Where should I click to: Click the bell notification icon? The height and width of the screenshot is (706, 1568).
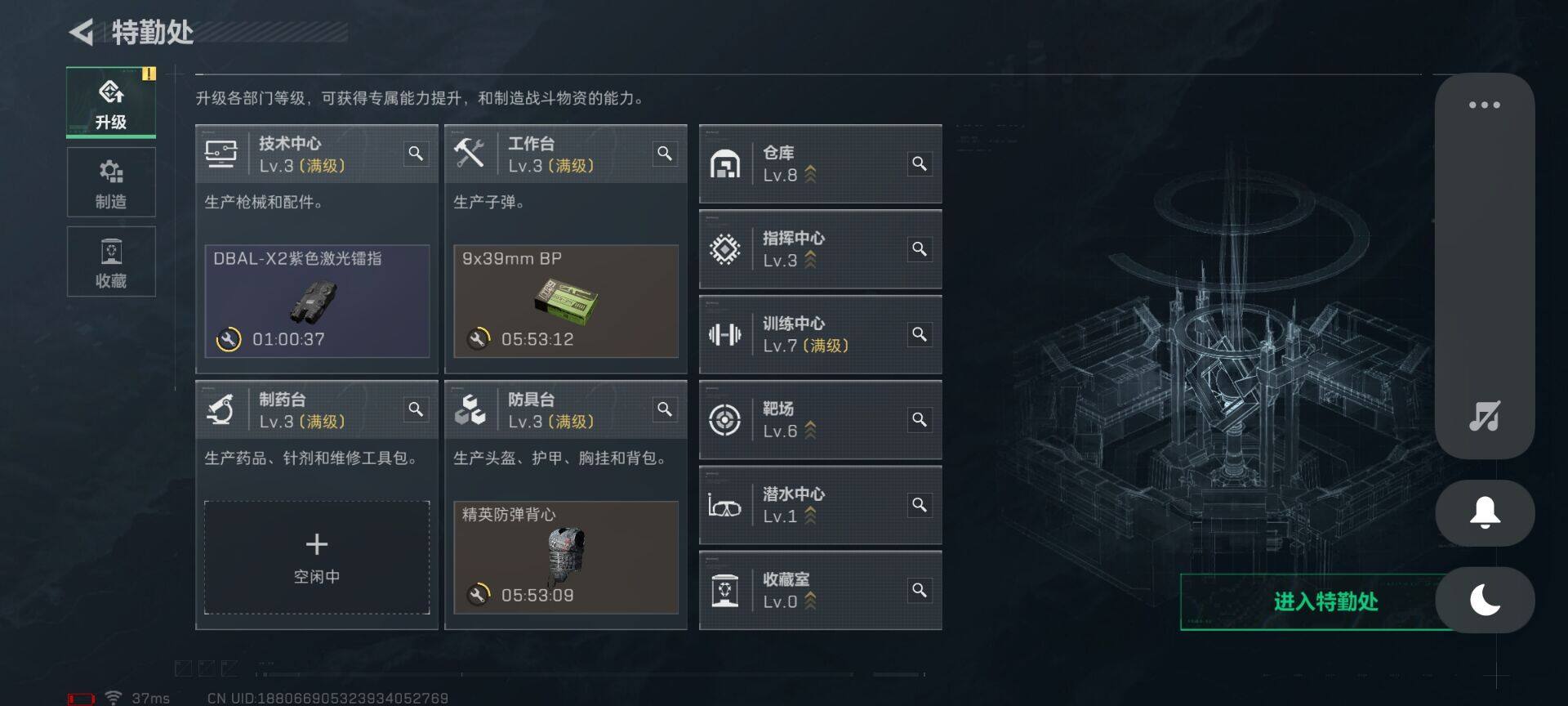point(1485,513)
